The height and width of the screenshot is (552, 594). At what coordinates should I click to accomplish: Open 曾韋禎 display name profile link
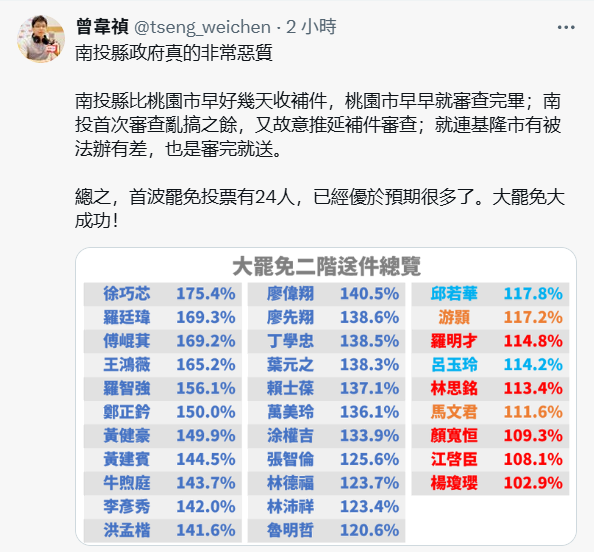click(102, 27)
